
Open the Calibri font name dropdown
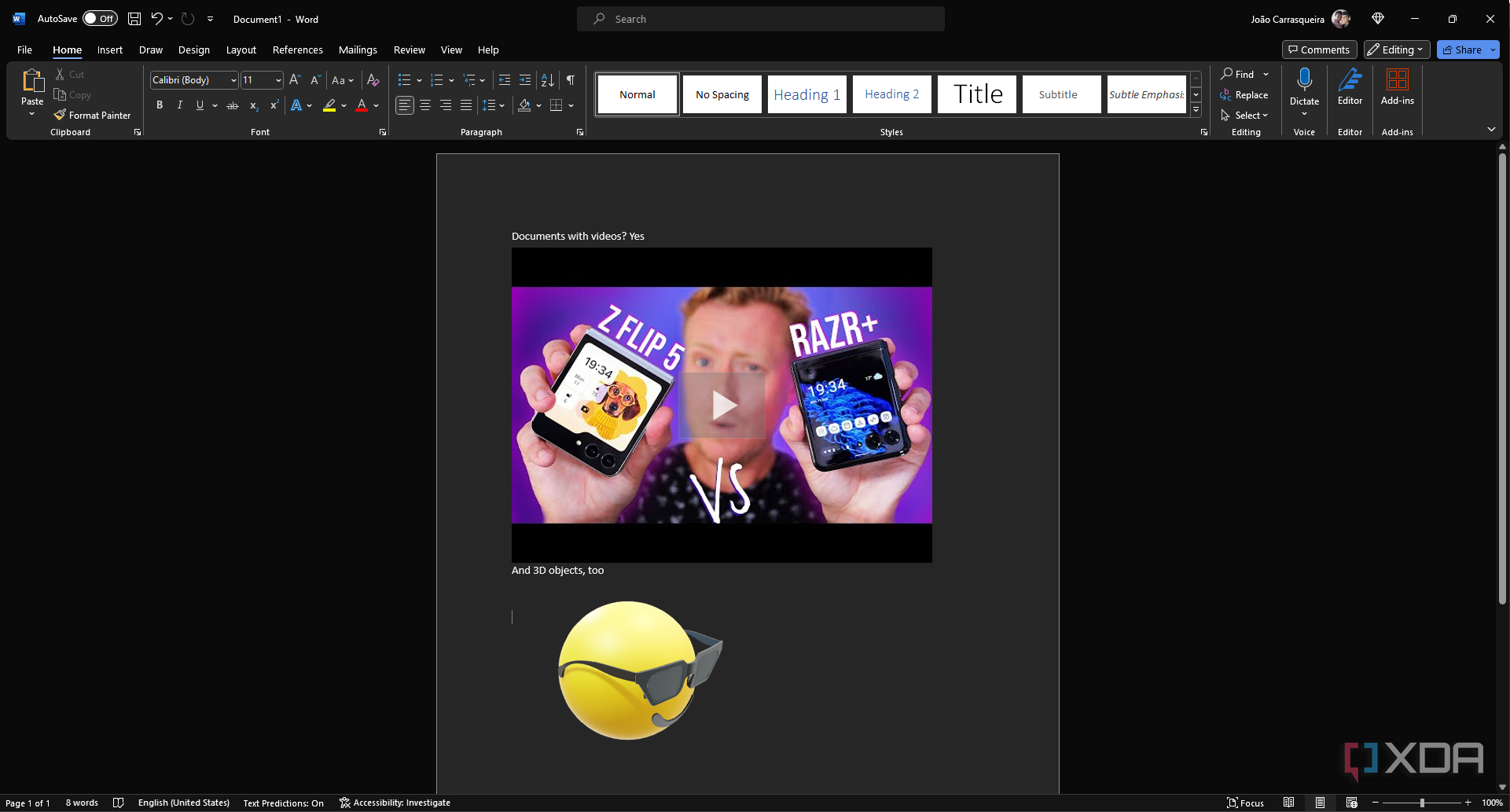233,80
